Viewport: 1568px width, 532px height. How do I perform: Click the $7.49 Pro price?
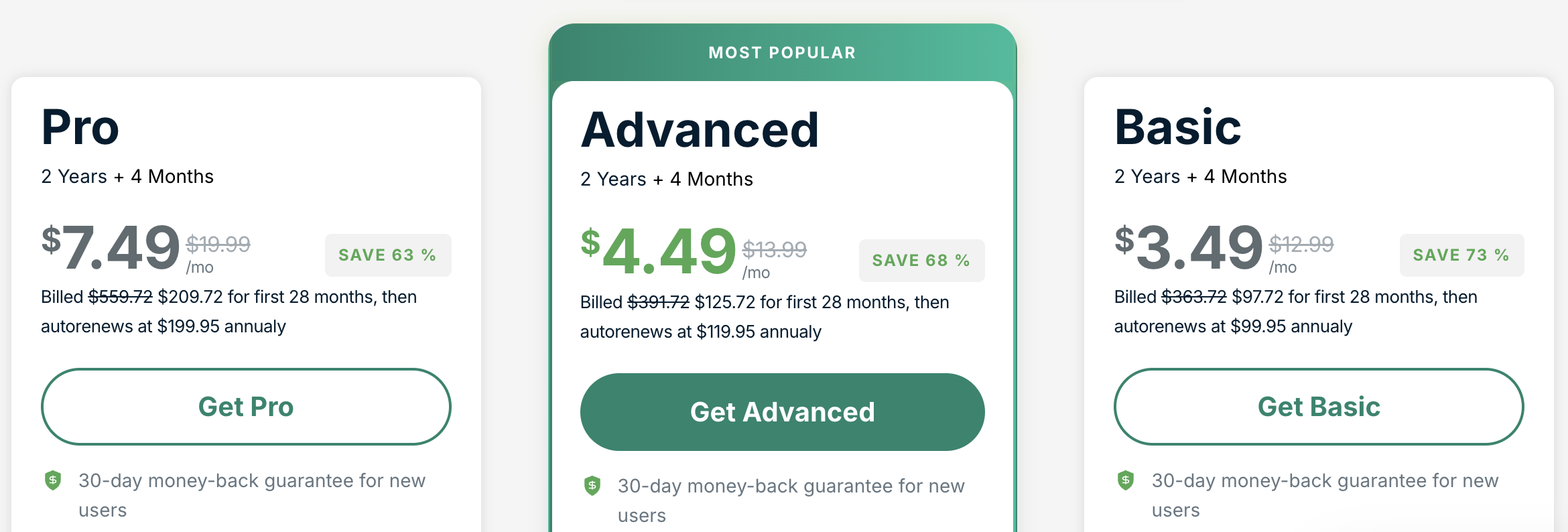(111, 248)
